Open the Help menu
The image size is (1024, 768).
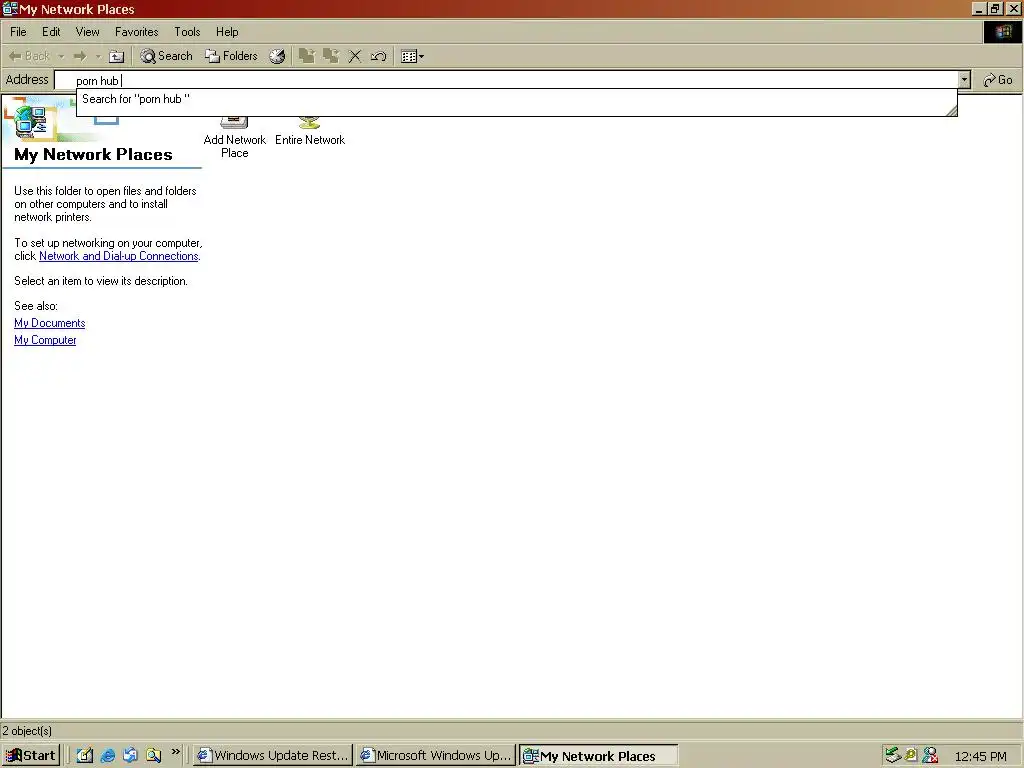(227, 31)
